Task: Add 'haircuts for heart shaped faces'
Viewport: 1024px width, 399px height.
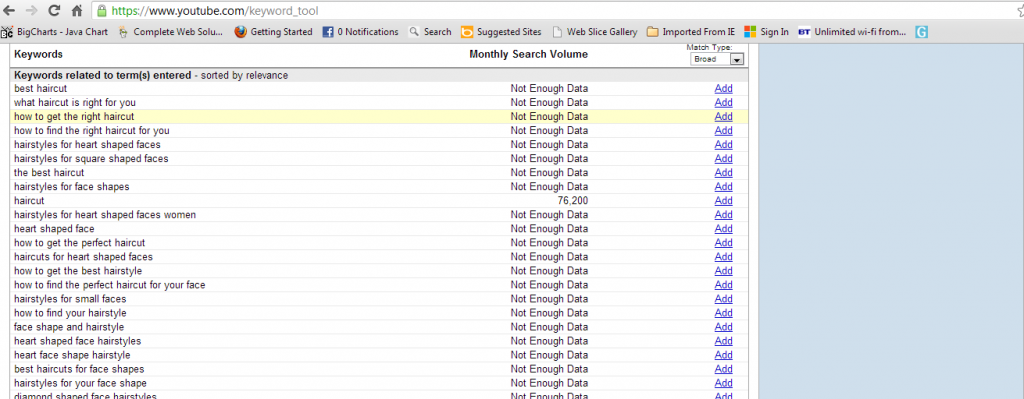Action: [x=724, y=257]
